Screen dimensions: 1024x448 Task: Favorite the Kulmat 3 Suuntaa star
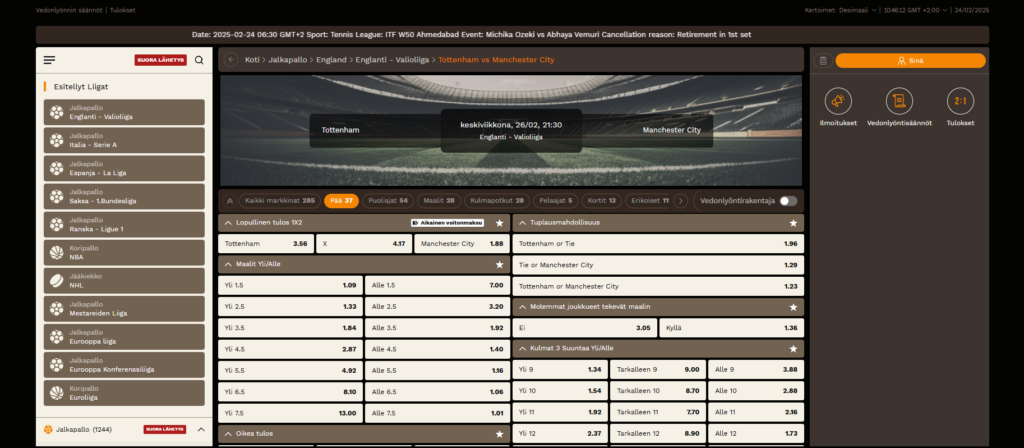point(793,349)
